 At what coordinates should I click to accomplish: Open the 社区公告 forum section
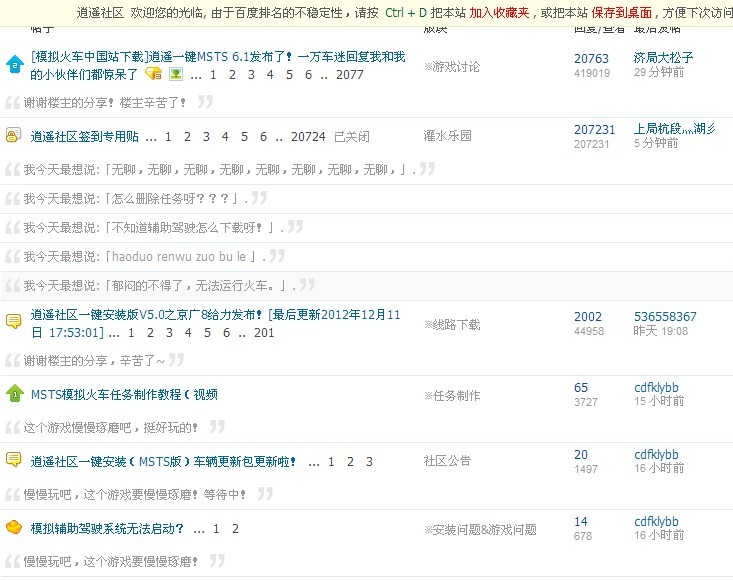coord(447,461)
